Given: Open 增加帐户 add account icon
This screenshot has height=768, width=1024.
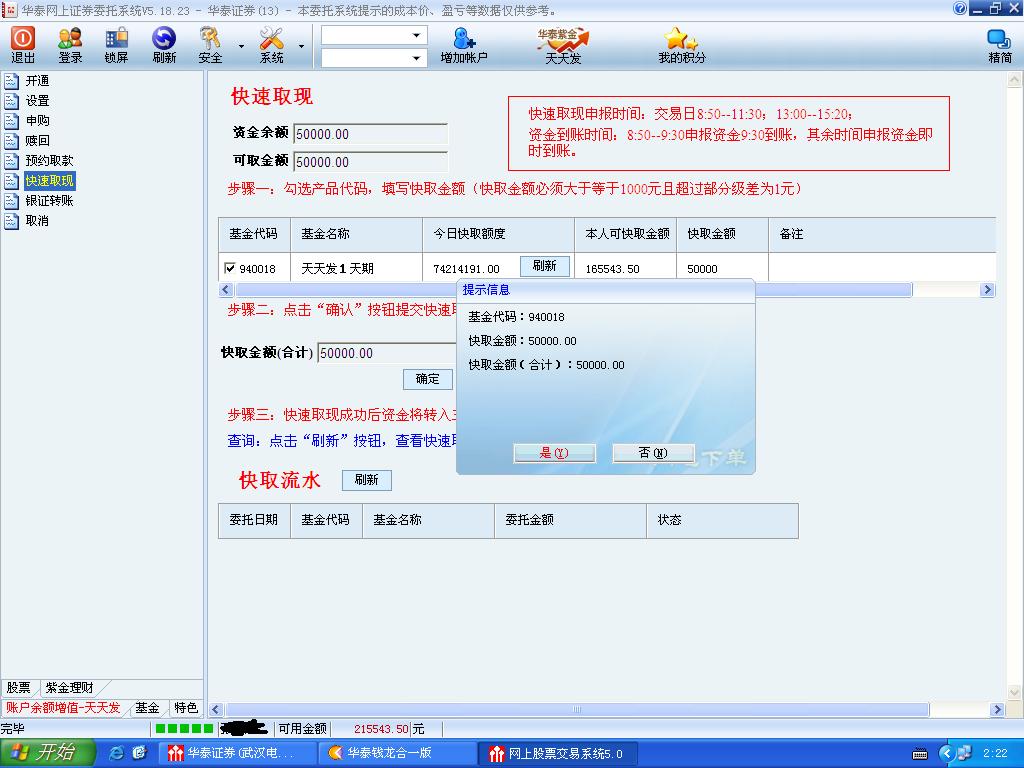Looking at the screenshot, I should (x=464, y=44).
